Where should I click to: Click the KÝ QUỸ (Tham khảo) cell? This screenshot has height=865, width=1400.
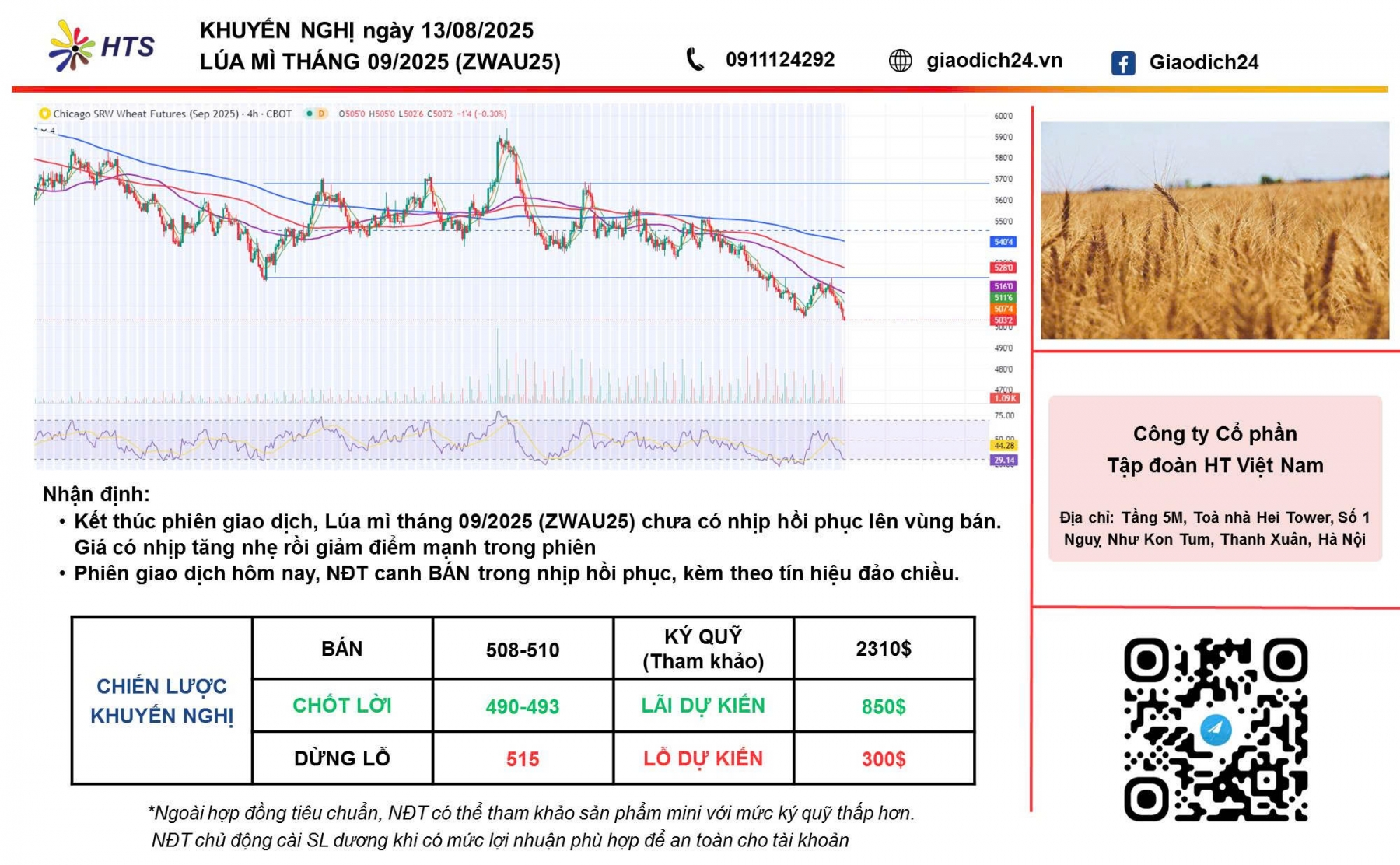(703, 649)
